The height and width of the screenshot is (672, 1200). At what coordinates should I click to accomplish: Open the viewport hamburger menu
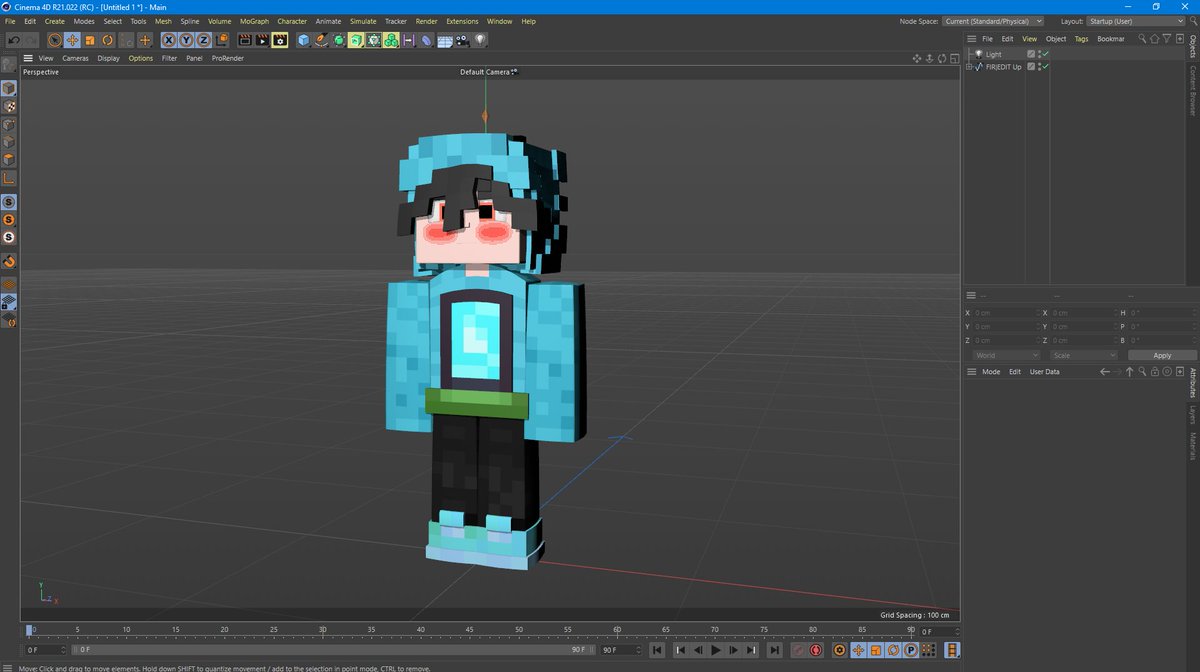coord(28,58)
